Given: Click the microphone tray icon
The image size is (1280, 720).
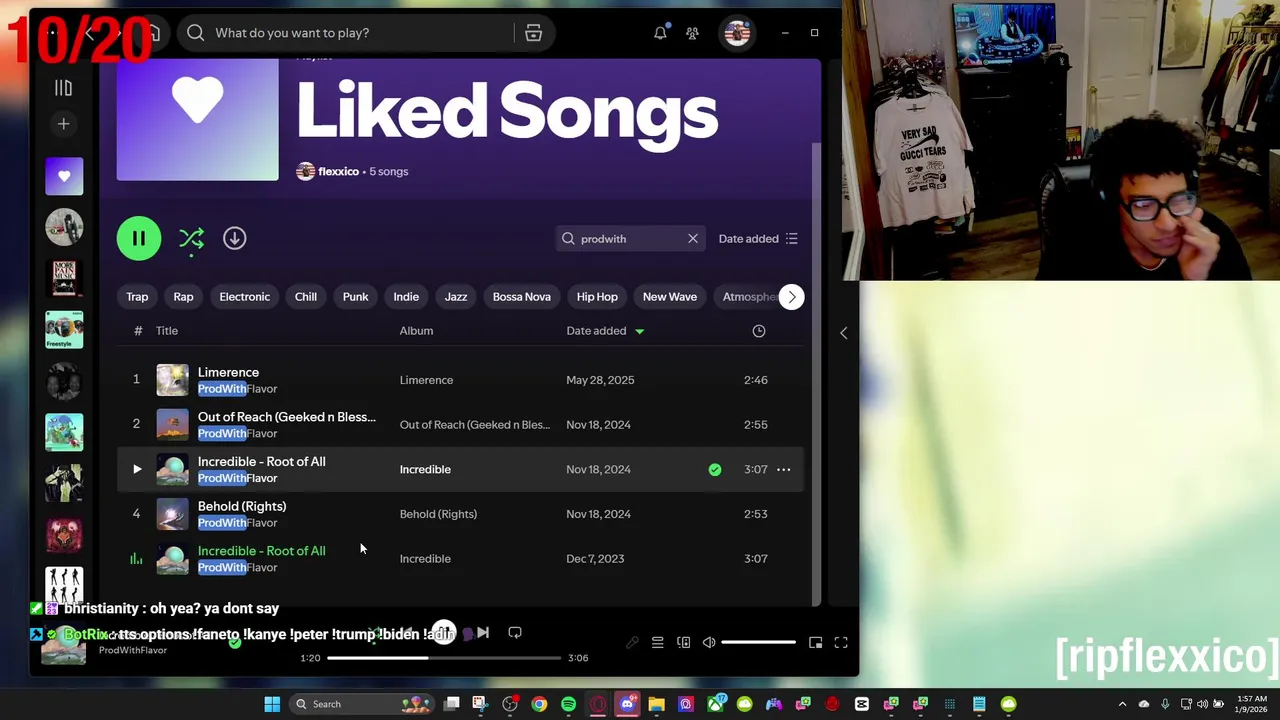Looking at the screenshot, I should click(1165, 704).
